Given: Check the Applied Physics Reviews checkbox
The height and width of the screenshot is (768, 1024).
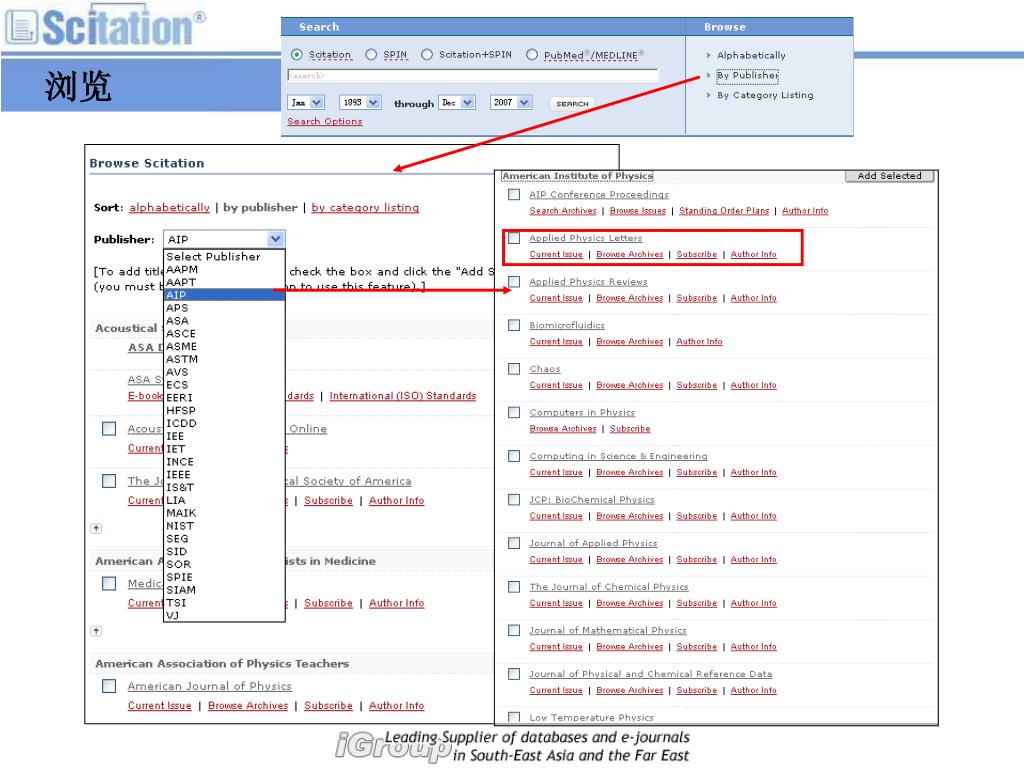Looking at the screenshot, I should 514,281.
